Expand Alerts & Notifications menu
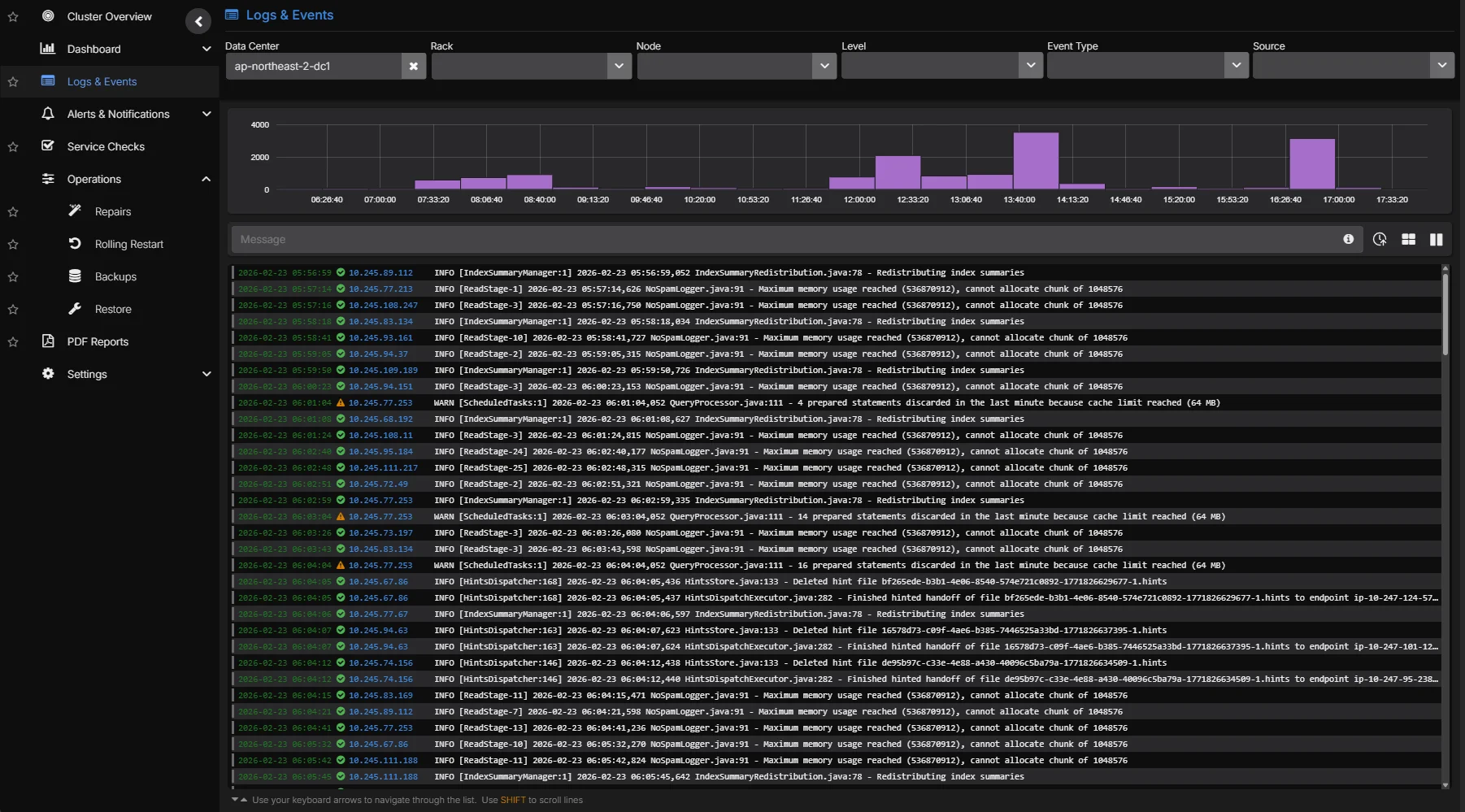Viewport: 1465px width, 812px height. [118, 114]
